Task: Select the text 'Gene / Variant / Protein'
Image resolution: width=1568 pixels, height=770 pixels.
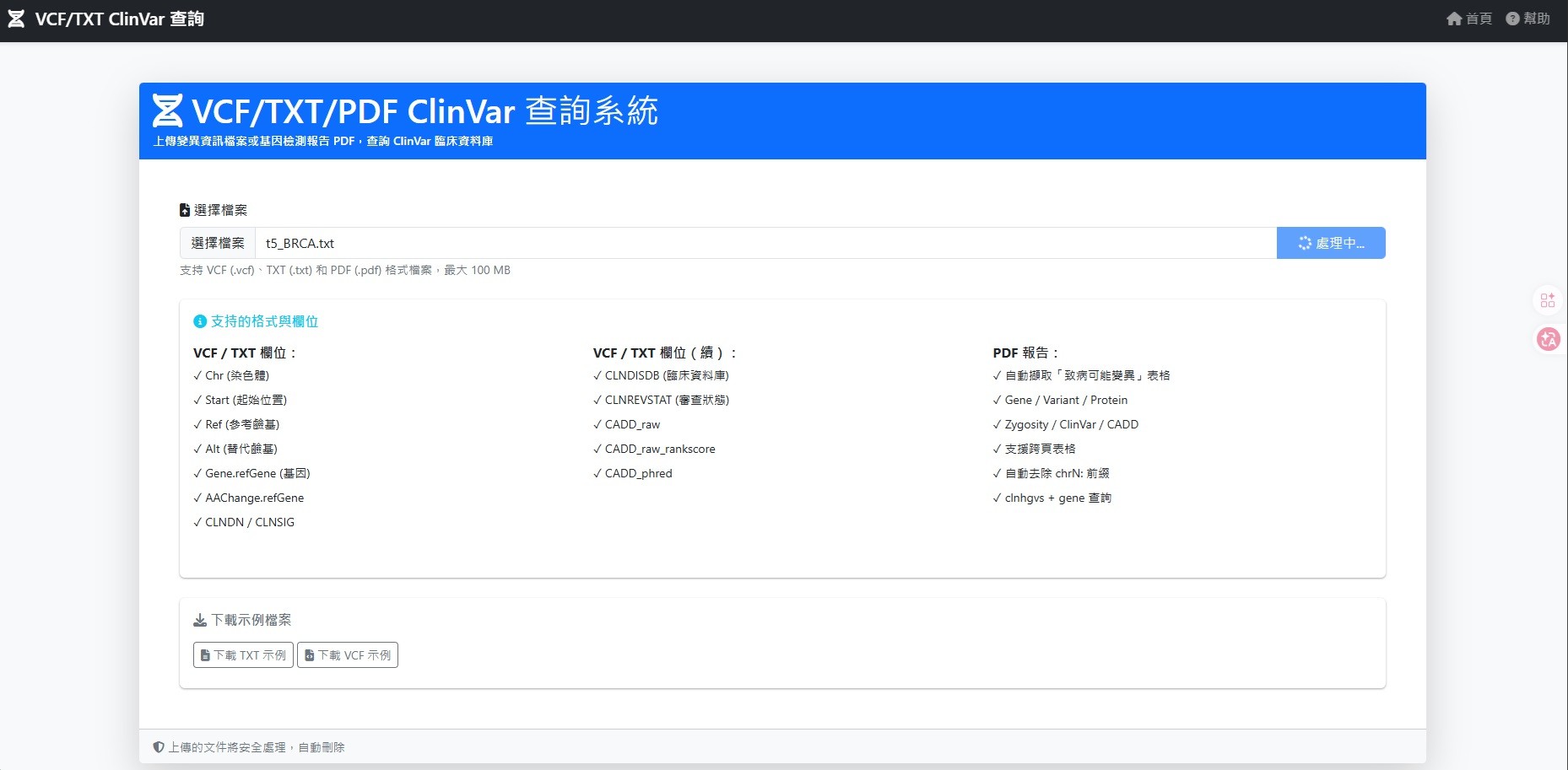Action: coord(1066,400)
